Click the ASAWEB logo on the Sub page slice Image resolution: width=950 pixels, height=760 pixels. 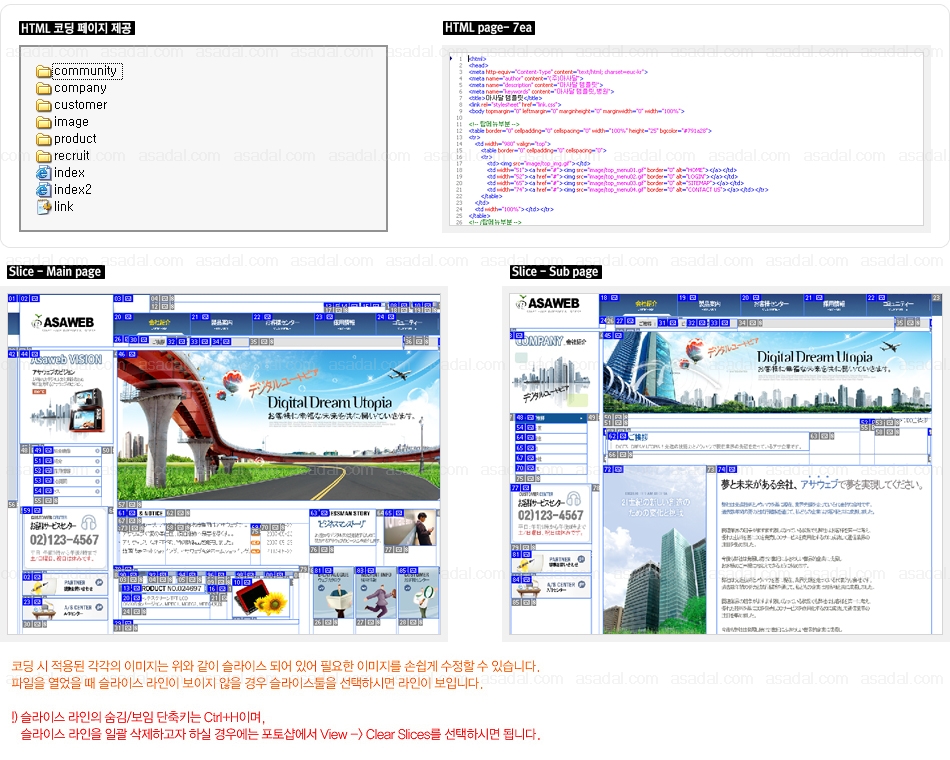click(548, 303)
